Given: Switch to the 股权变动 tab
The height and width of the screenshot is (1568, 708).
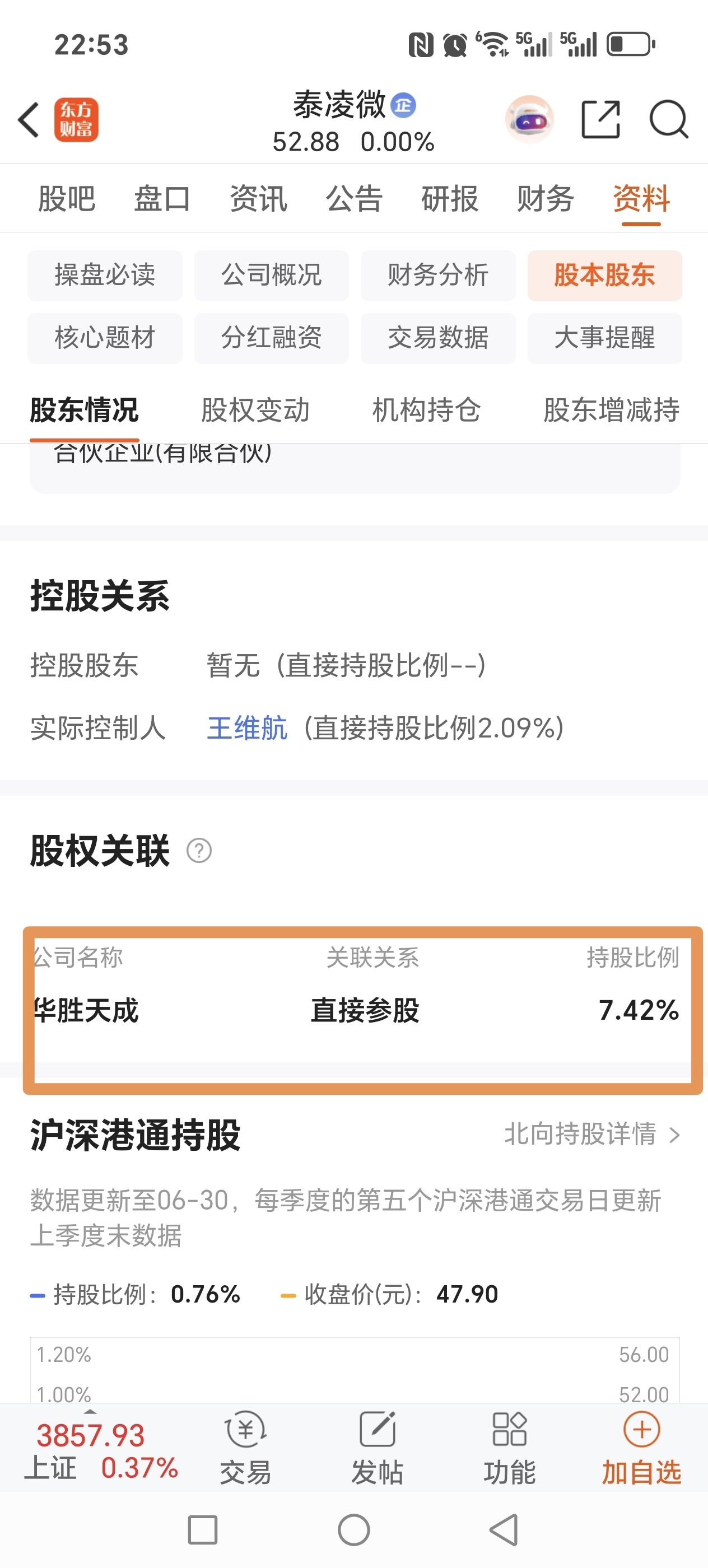Looking at the screenshot, I should 255,410.
